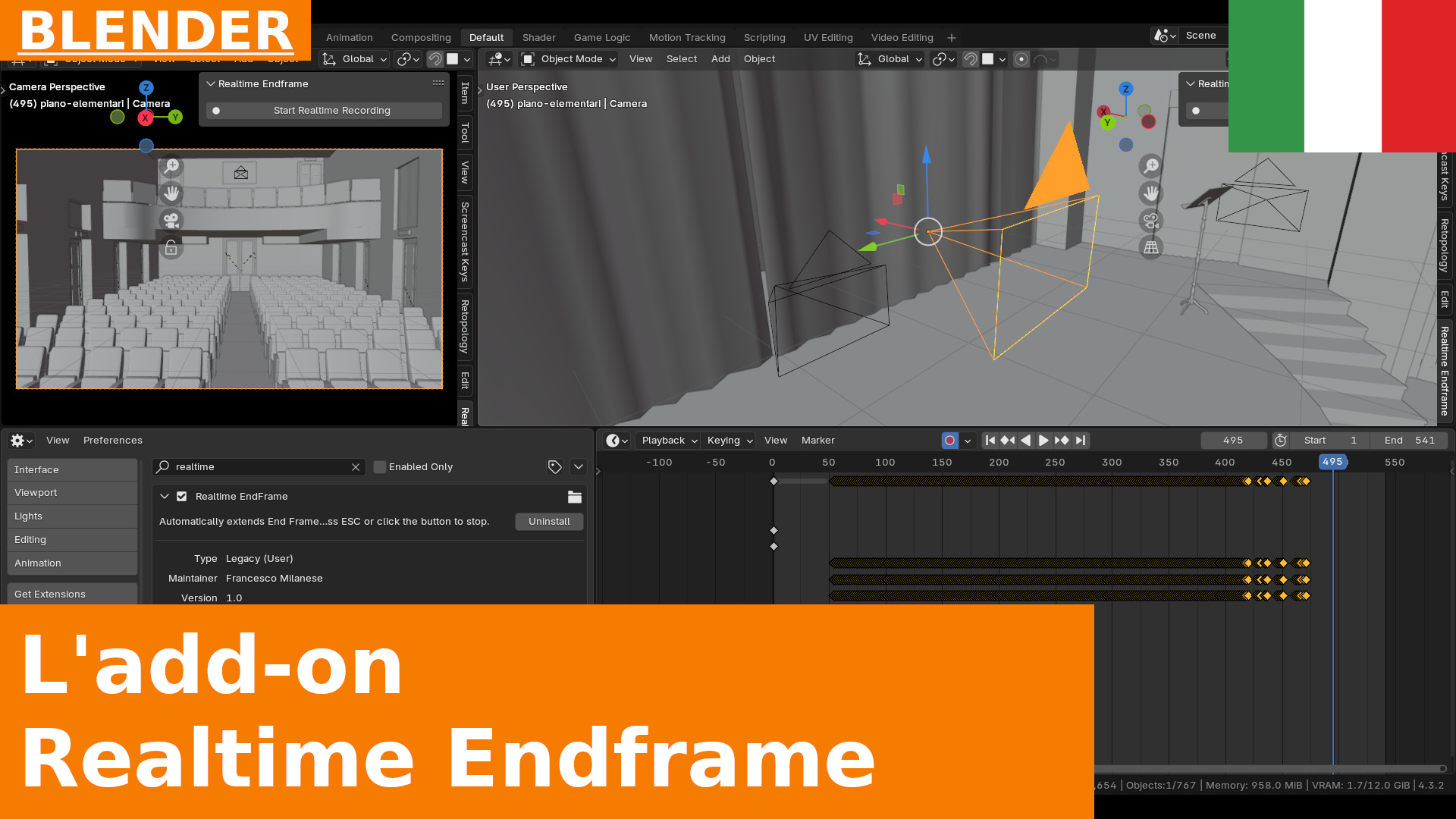The image size is (1456, 819).
Task: Open the Playback popover in timeline
Action: tap(669, 441)
